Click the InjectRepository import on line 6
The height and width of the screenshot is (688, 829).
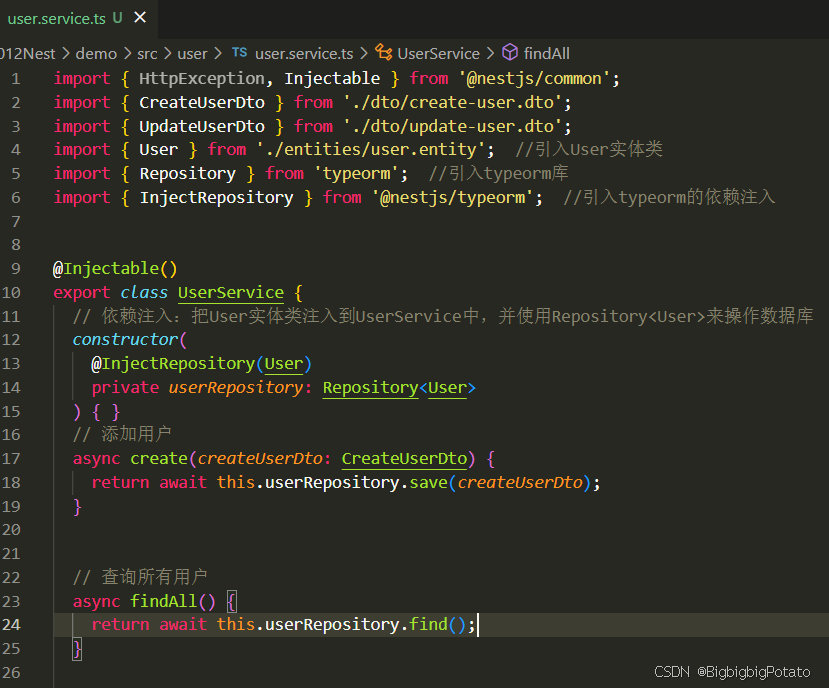click(x=216, y=197)
